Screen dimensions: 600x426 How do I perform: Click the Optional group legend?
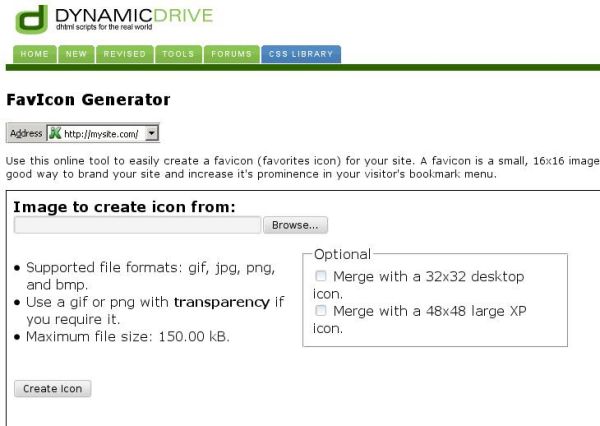pos(342,254)
